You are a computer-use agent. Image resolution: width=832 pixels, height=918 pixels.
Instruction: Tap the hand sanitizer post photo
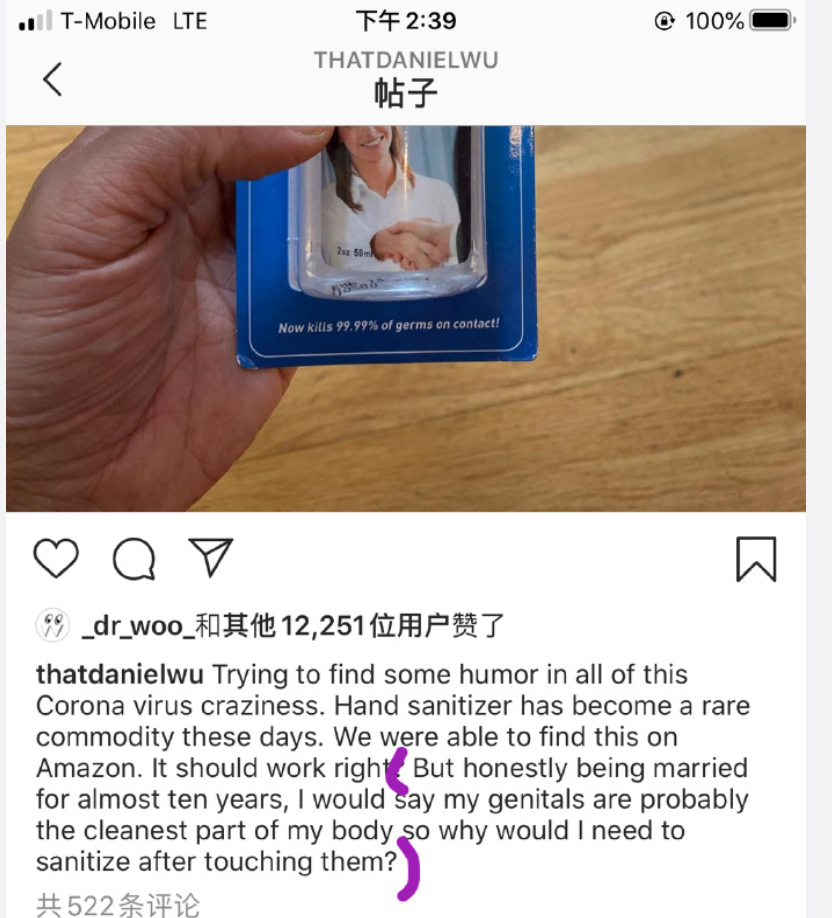click(x=406, y=318)
